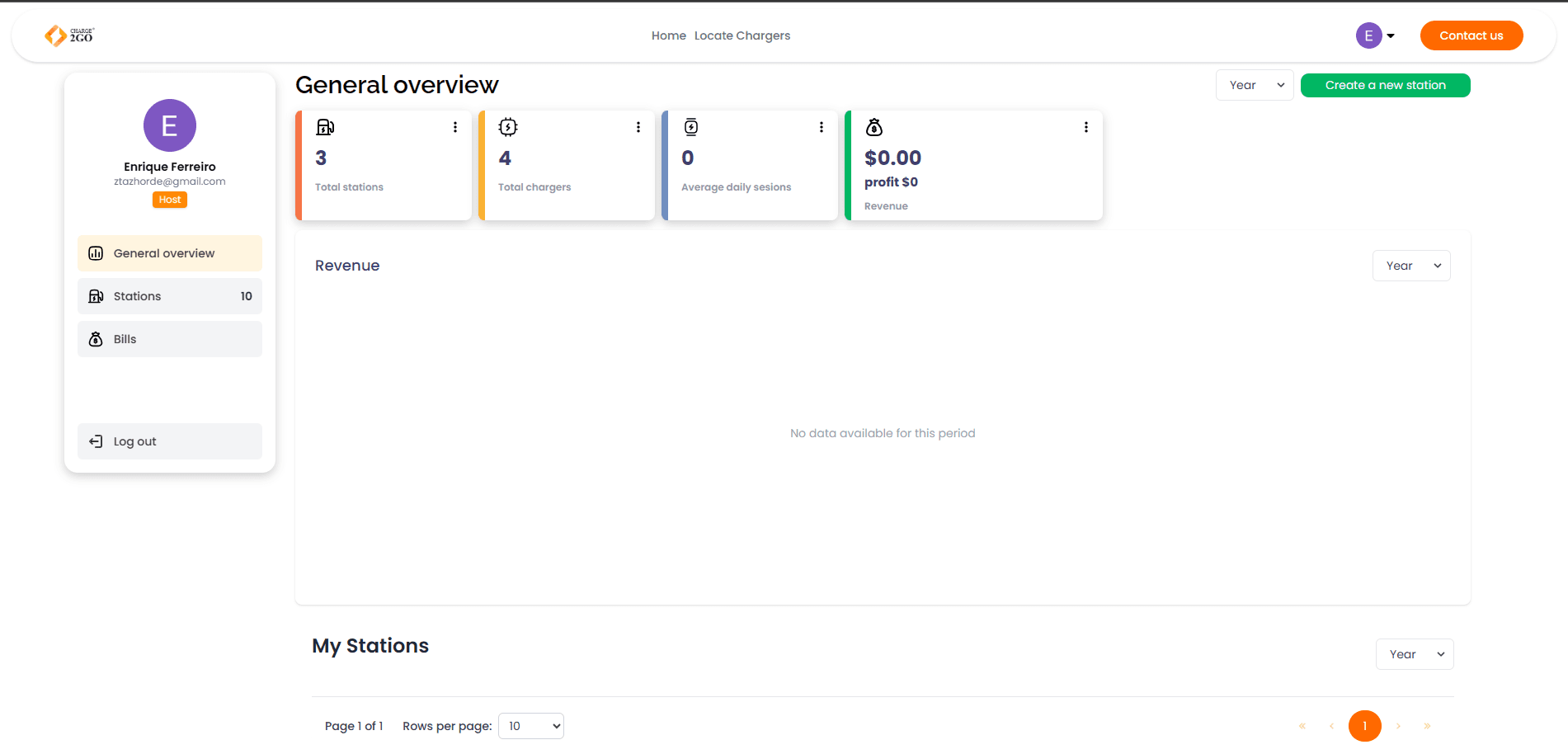
Task: Go to previous page of stations table
Action: click(1331, 726)
